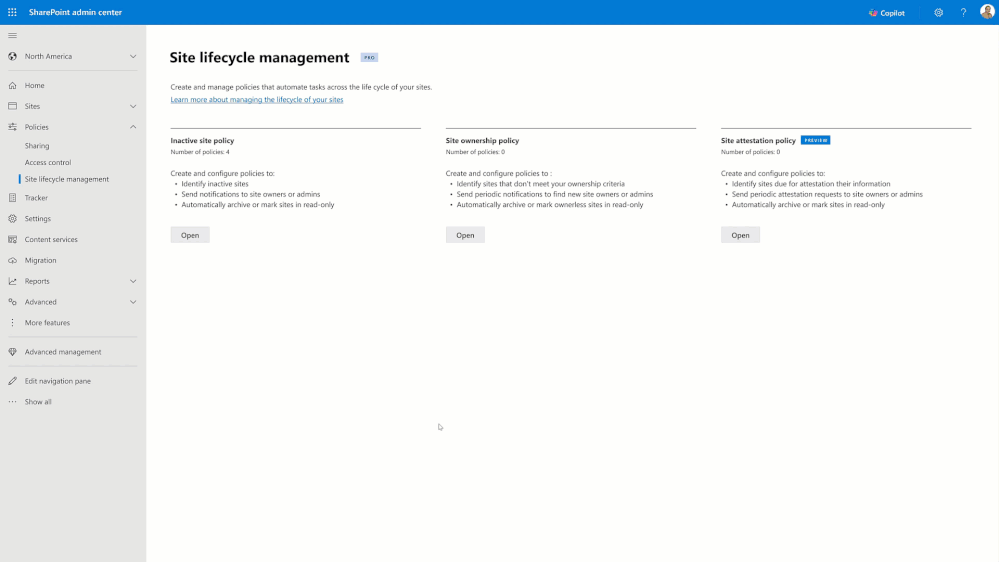The width and height of the screenshot is (999, 562).
Task: Follow Learn more about managing lifecycle link
Action: tap(257, 99)
